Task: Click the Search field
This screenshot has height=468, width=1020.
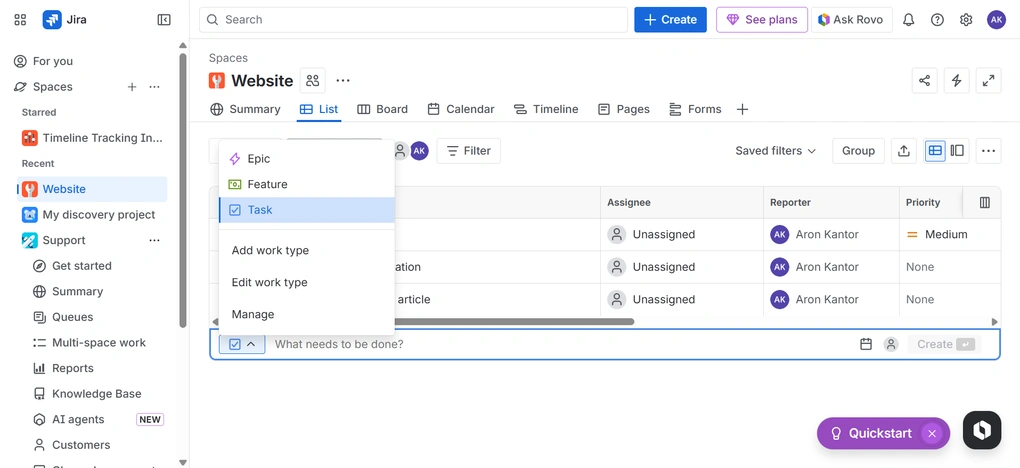Action: 413,20
